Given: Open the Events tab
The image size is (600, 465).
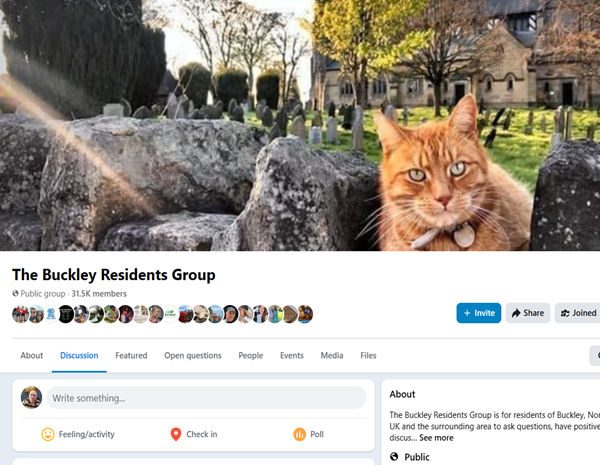Looking at the screenshot, I should 292,355.
